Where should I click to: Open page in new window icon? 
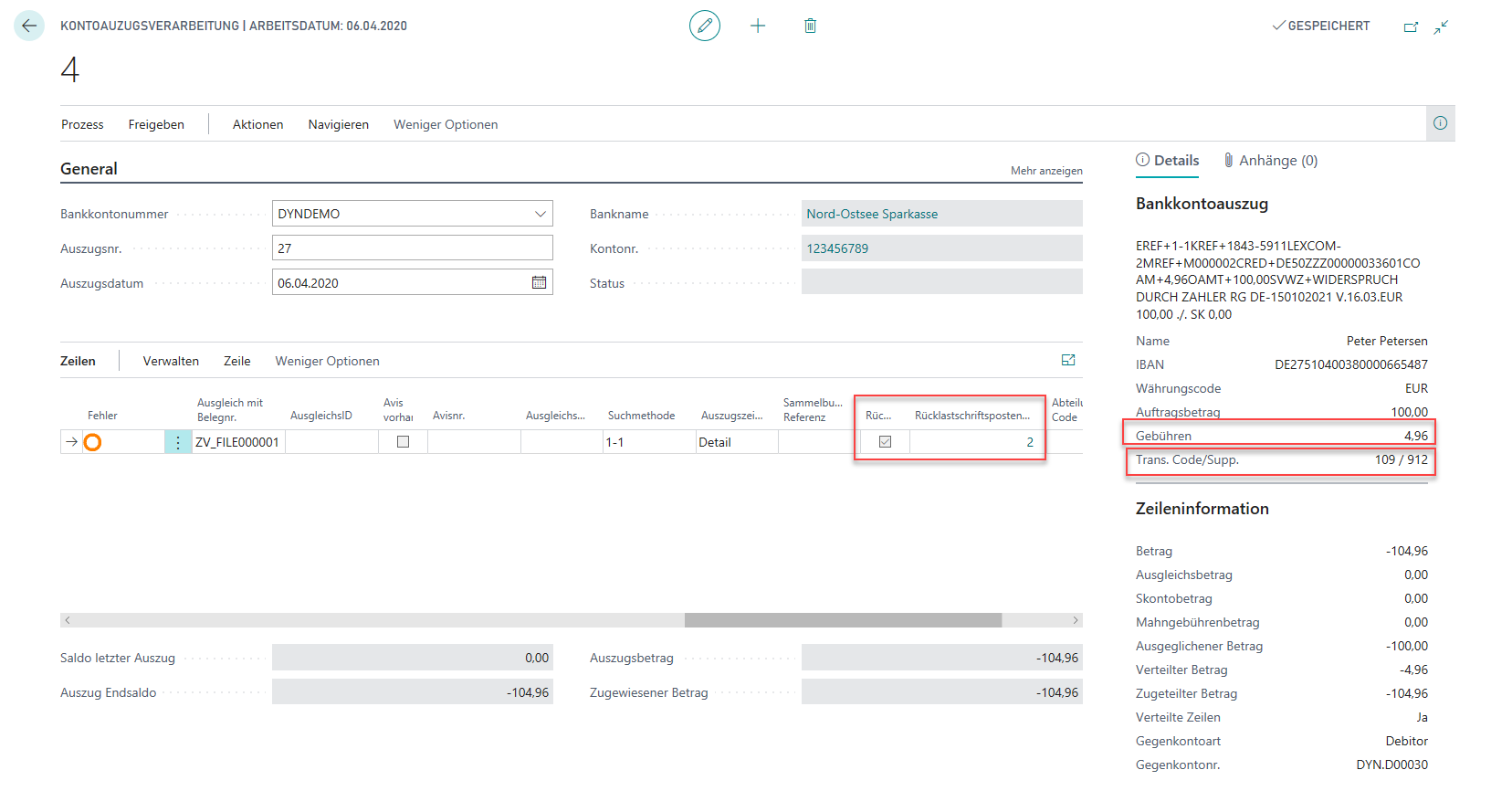1411,26
